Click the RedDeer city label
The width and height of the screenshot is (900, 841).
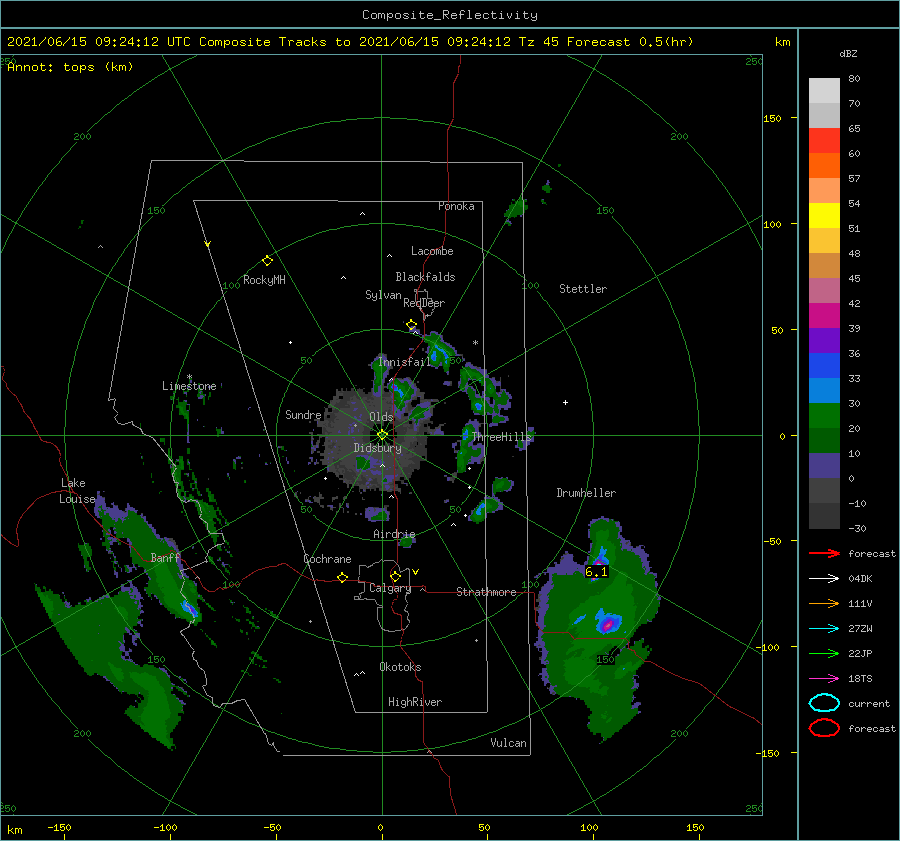(x=424, y=303)
